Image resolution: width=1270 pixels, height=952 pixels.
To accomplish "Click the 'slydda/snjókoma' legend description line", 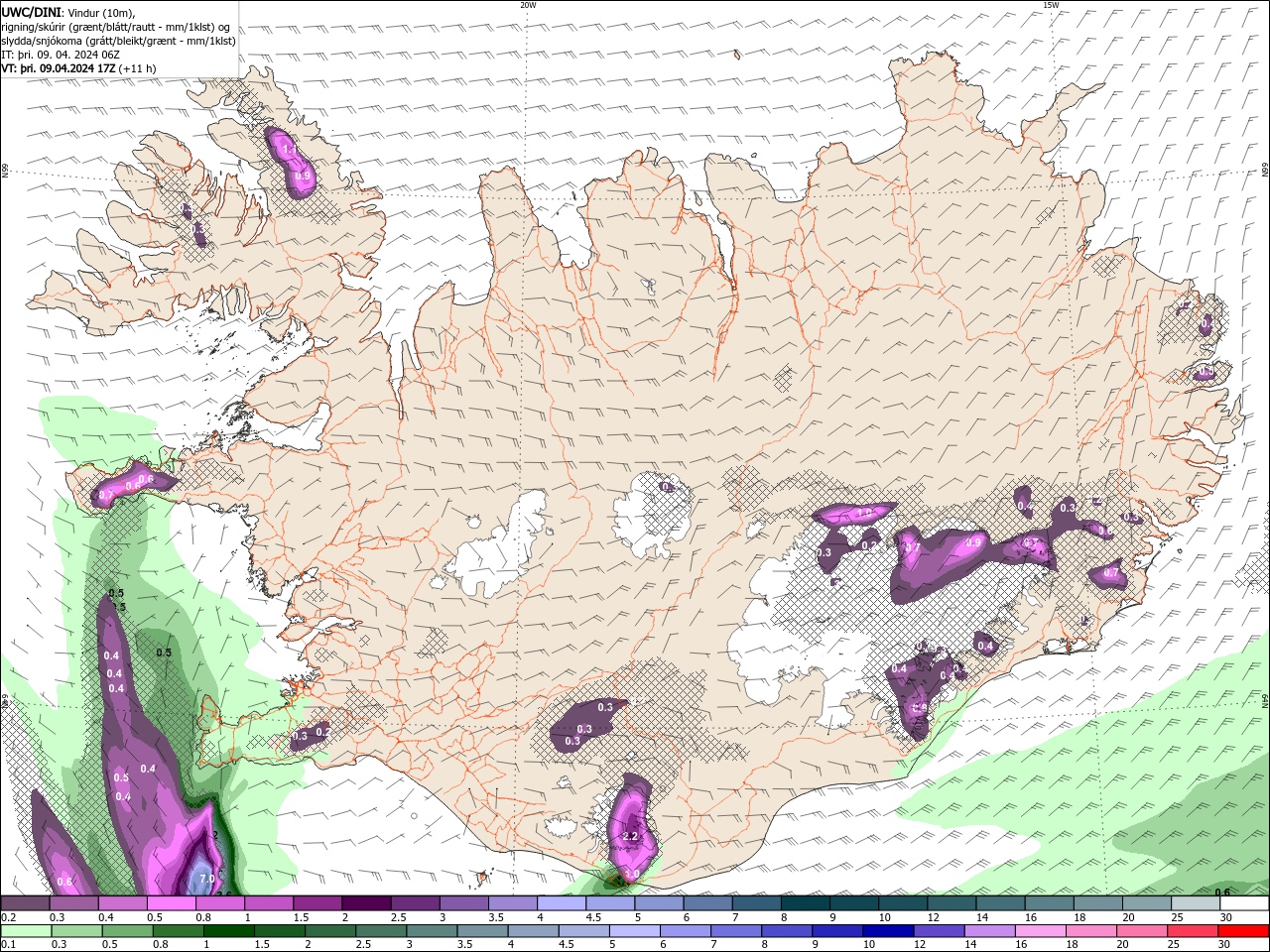I will (x=119, y=40).
